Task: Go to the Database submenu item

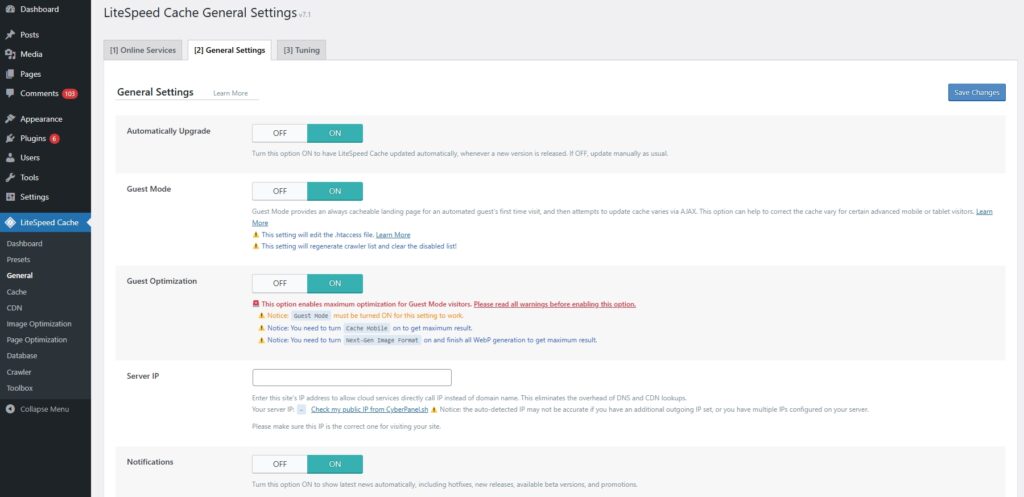Action: (22, 356)
